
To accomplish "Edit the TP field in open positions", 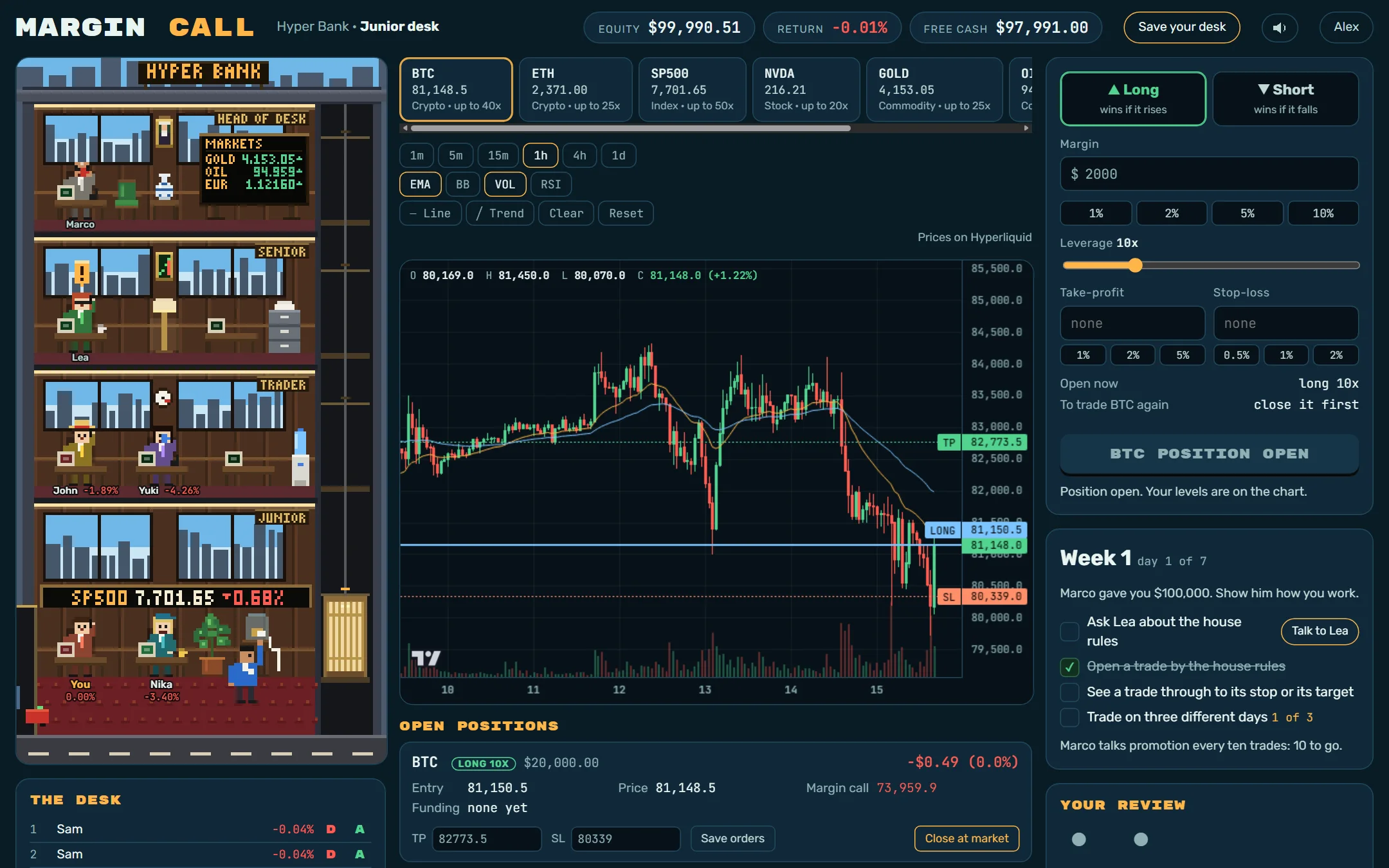I will (x=486, y=839).
